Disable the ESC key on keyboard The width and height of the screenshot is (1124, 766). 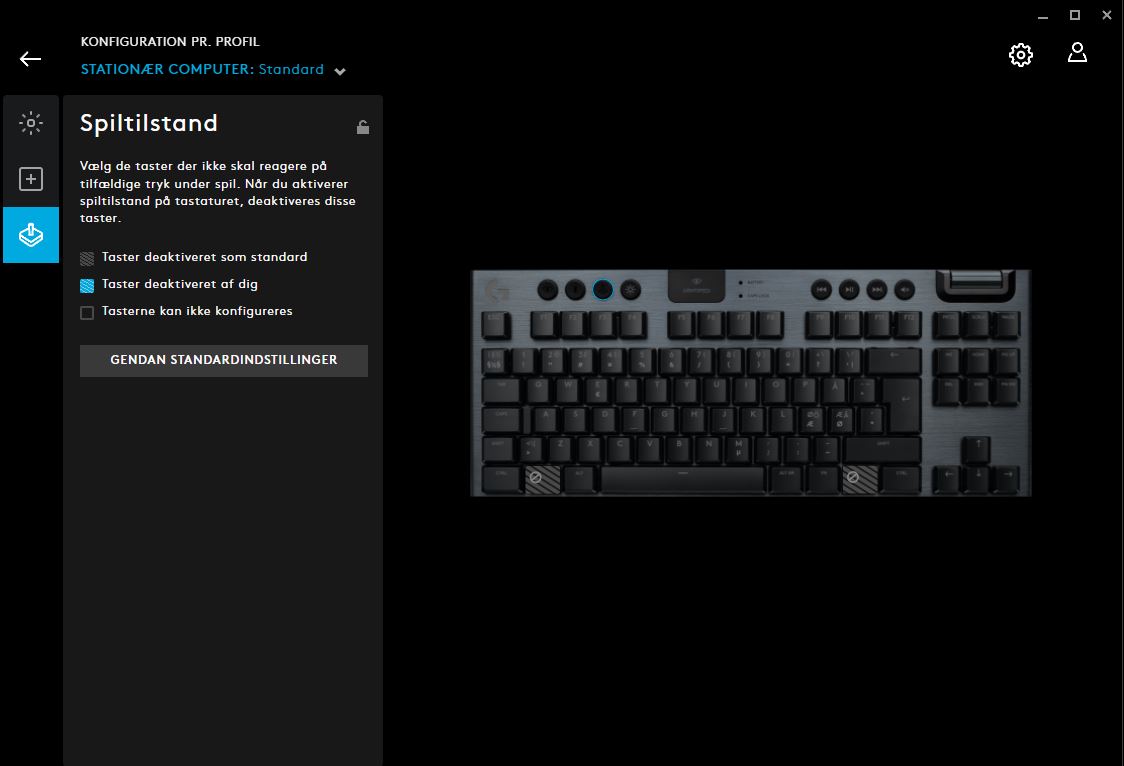point(496,325)
